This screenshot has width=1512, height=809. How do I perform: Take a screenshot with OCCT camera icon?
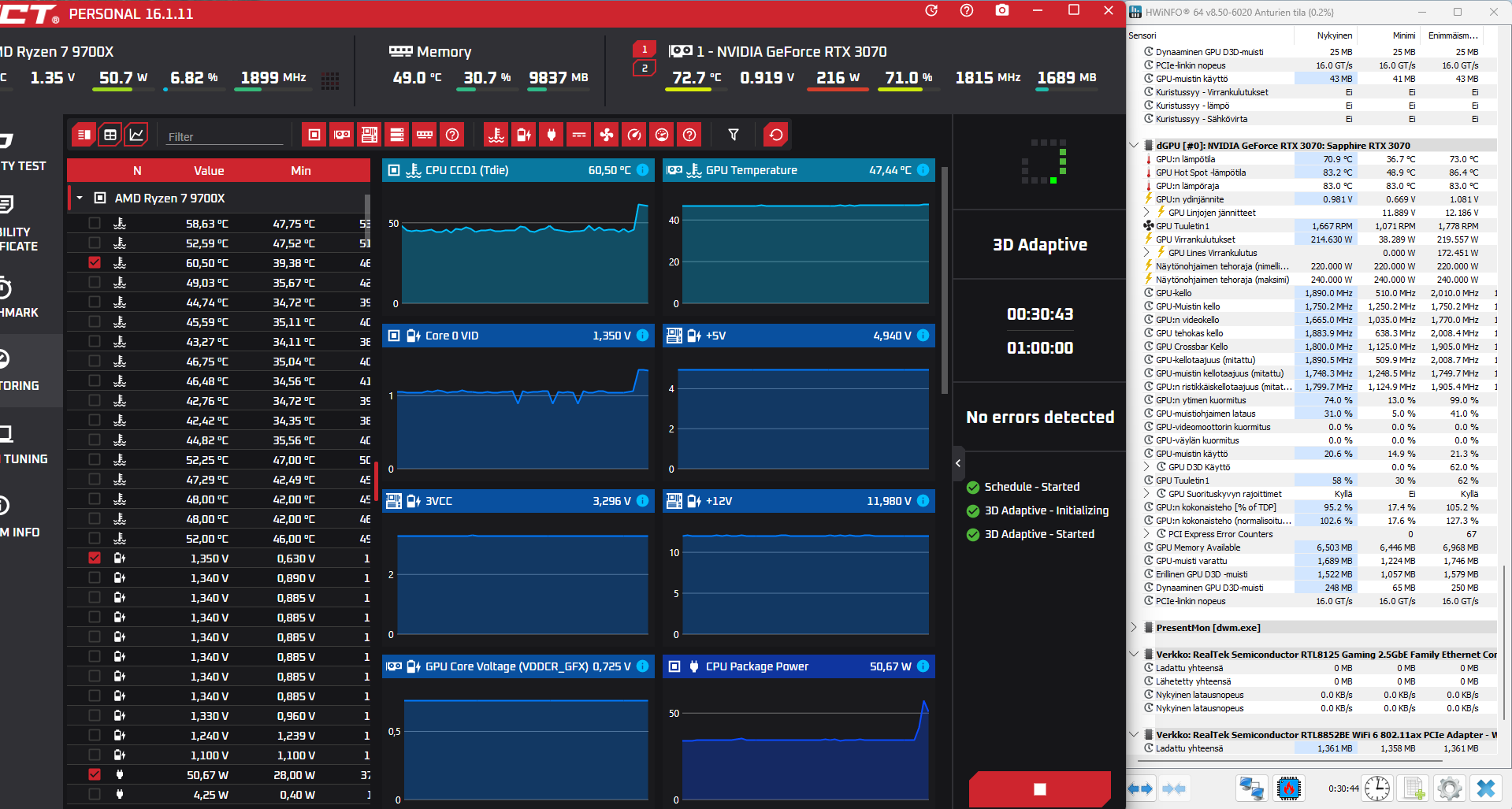1002,10
